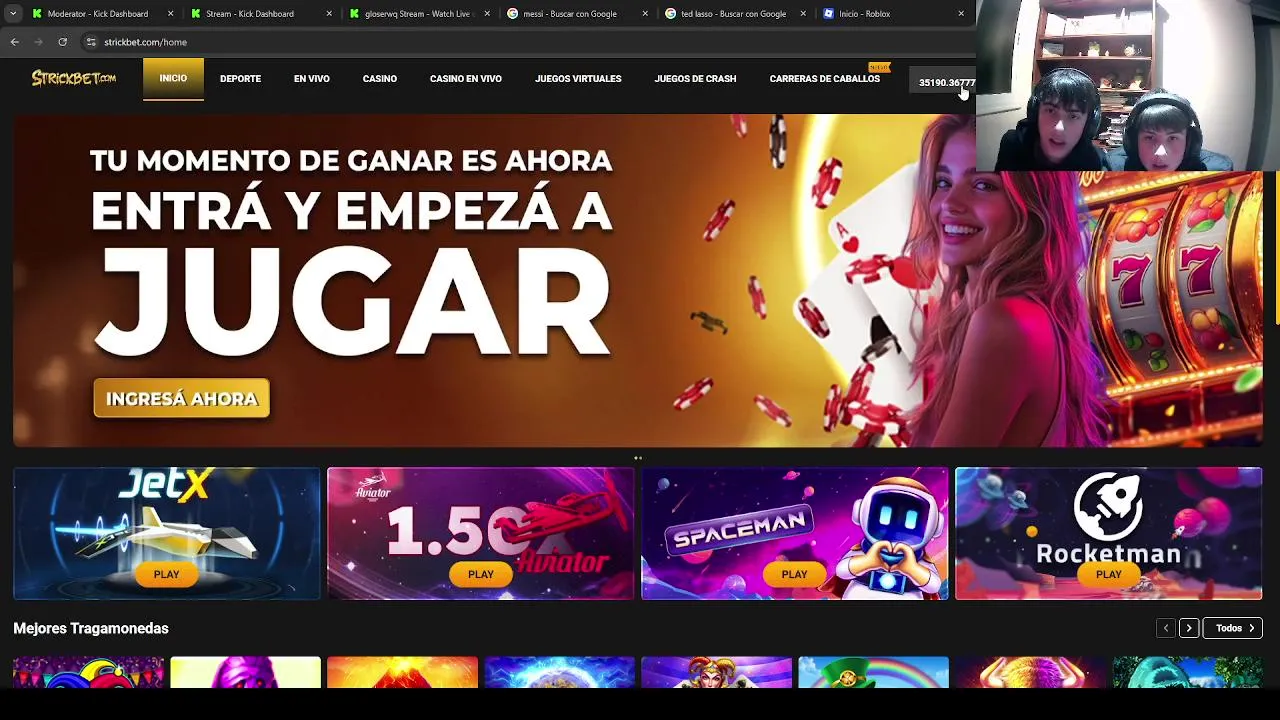Viewport: 1280px width, 720px height.
Task: Click the browser forward arrow
Action: click(x=38, y=42)
